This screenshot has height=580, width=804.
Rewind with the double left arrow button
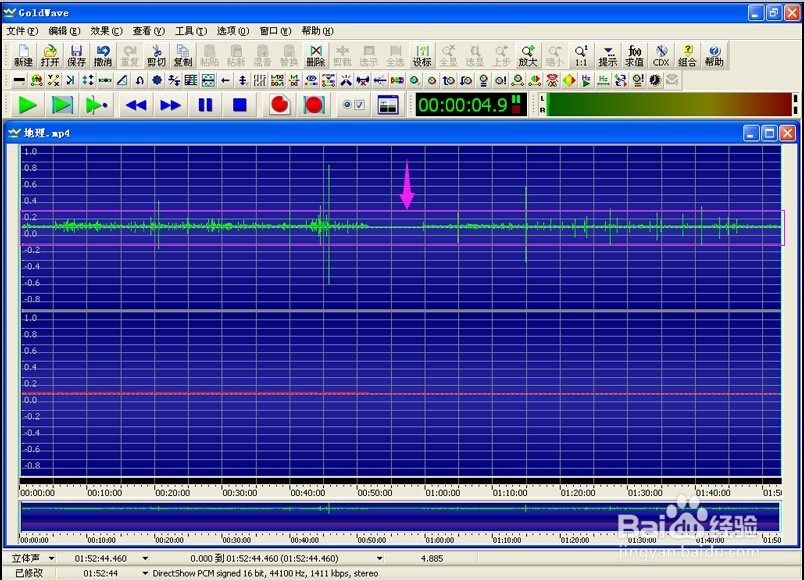point(136,105)
